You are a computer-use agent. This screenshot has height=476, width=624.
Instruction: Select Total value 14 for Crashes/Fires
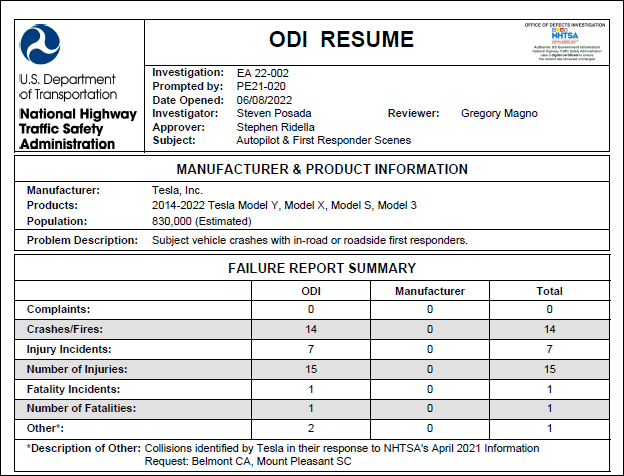click(549, 330)
